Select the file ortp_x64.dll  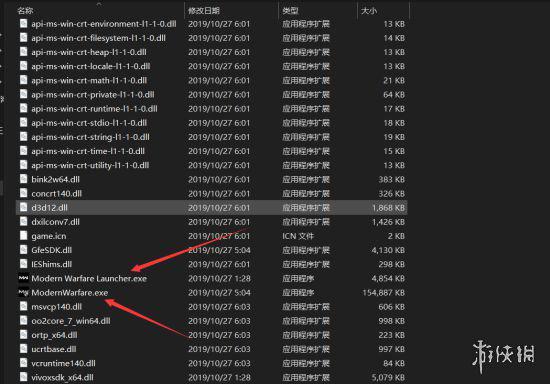click(x=54, y=335)
